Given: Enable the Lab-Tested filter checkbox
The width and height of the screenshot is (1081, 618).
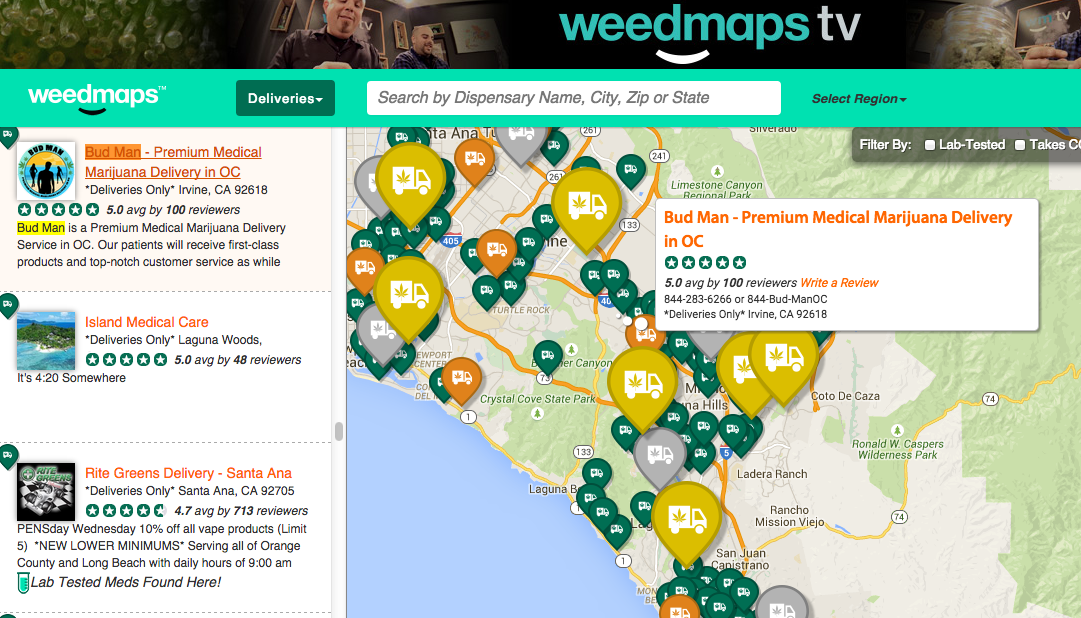Looking at the screenshot, I should point(930,145).
